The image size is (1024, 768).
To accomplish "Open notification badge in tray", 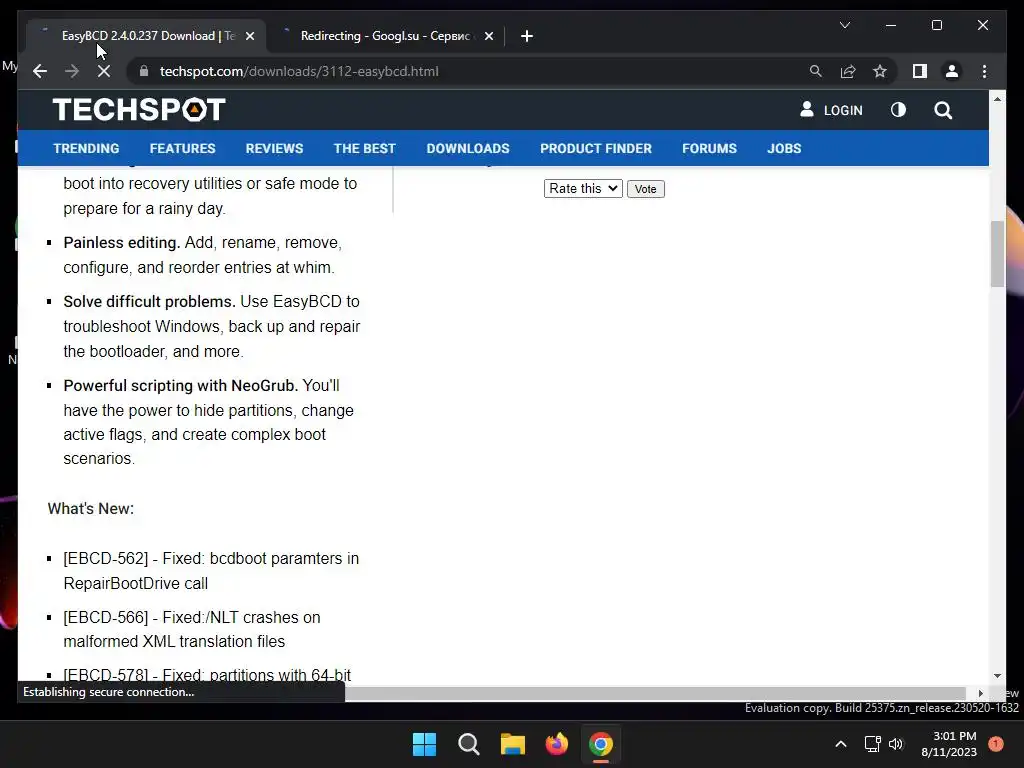I will point(996,744).
